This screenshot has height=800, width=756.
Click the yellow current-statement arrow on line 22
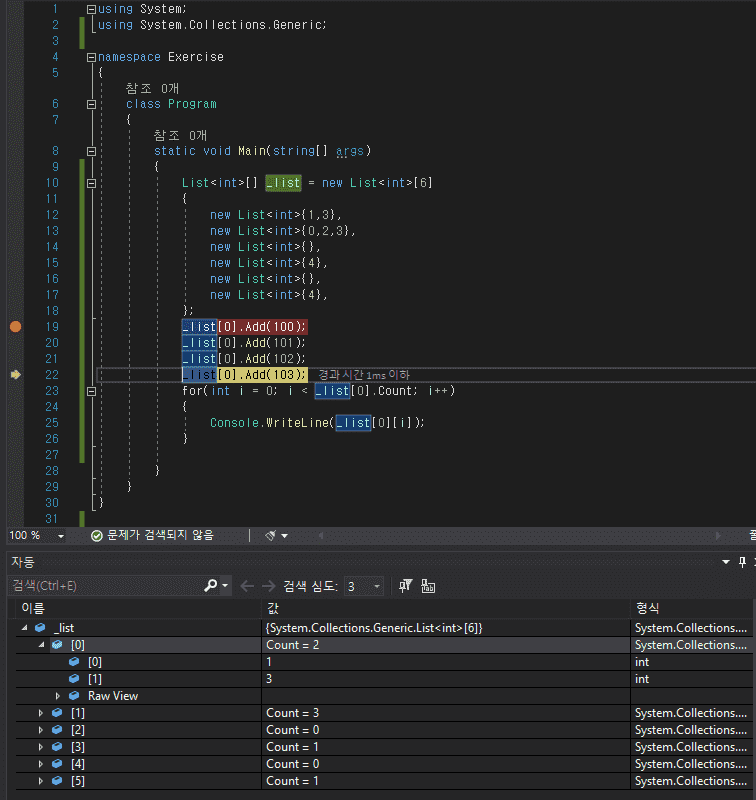point(15,374)
